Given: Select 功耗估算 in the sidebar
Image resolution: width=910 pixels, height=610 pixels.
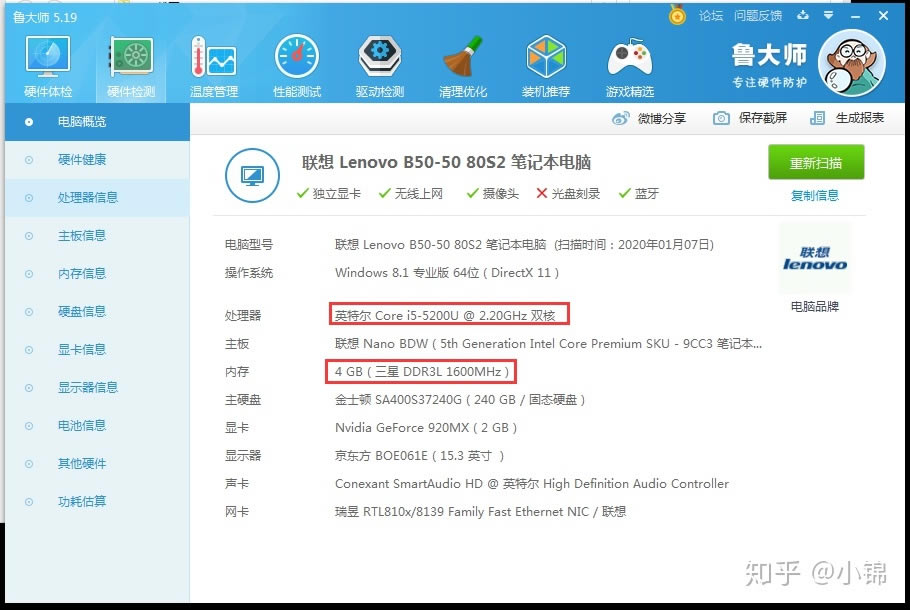Looking at the screenshot, I should pos(97,501).
